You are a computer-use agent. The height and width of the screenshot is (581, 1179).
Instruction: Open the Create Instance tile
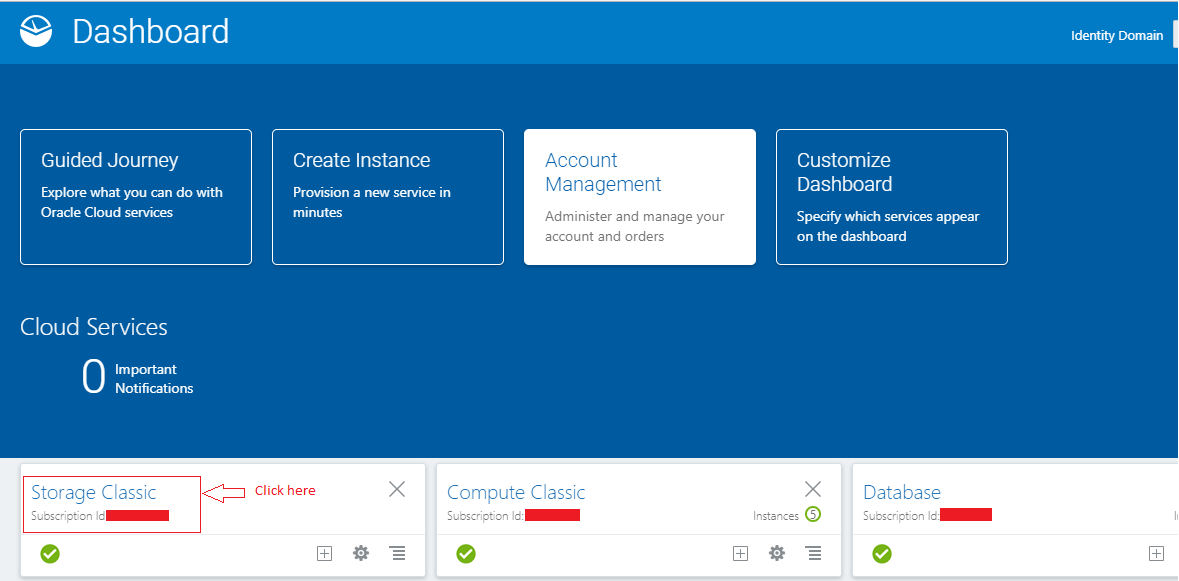[388, 197]
